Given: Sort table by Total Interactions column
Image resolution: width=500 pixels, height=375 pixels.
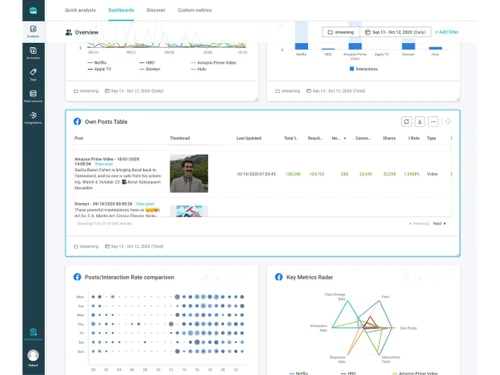Looking at the screenshot, I should 291,138.
